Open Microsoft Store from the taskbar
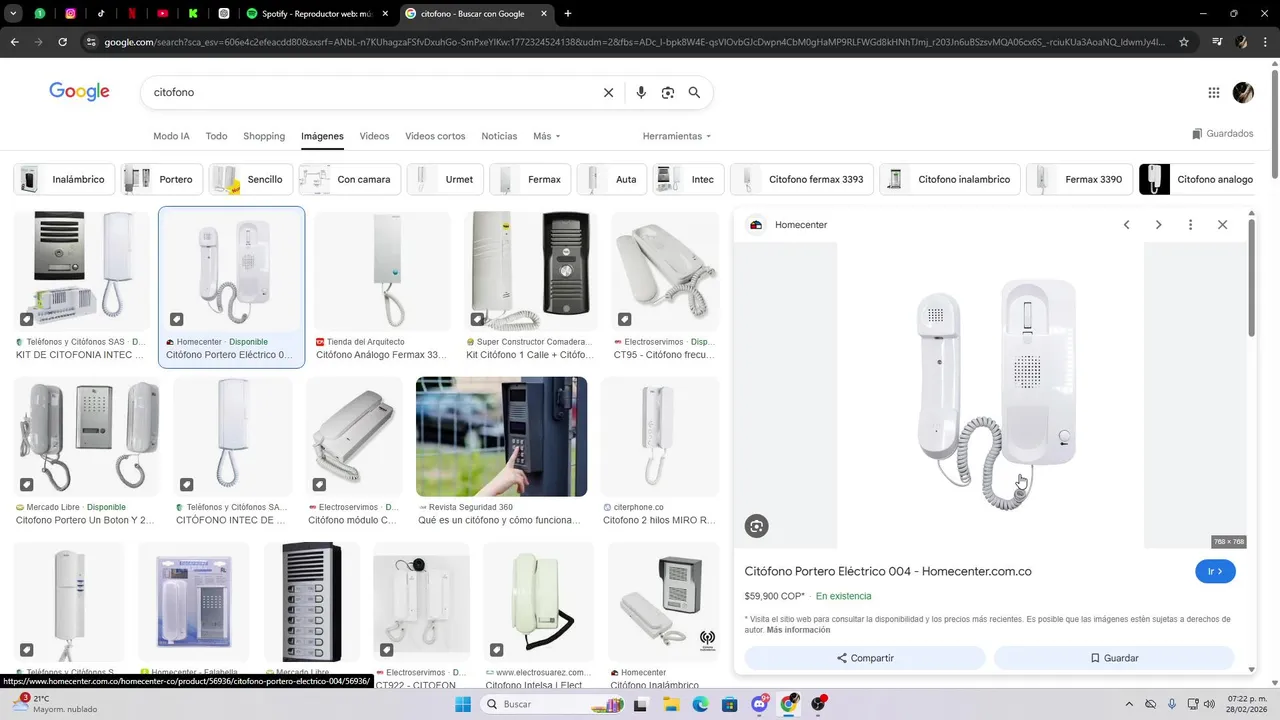This screenshot has height=720, width=1280. (730, 704)
